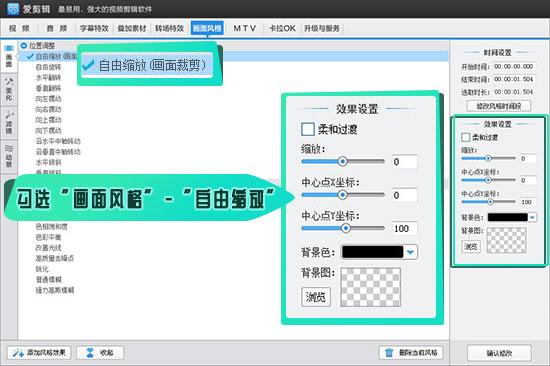Click the 添加风格效果 wand icon button
The width and height of the screenshot is (550, 366).
click(39, 352)
